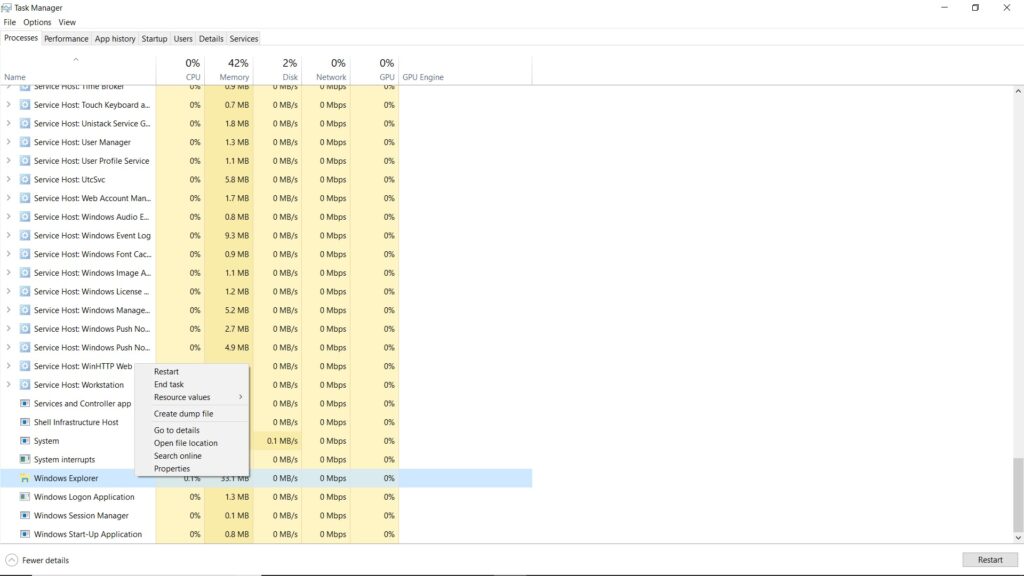Click the Windows Logon Application icon
The height and width of the screenshot is (576, 1024).
tap(25, 497)
